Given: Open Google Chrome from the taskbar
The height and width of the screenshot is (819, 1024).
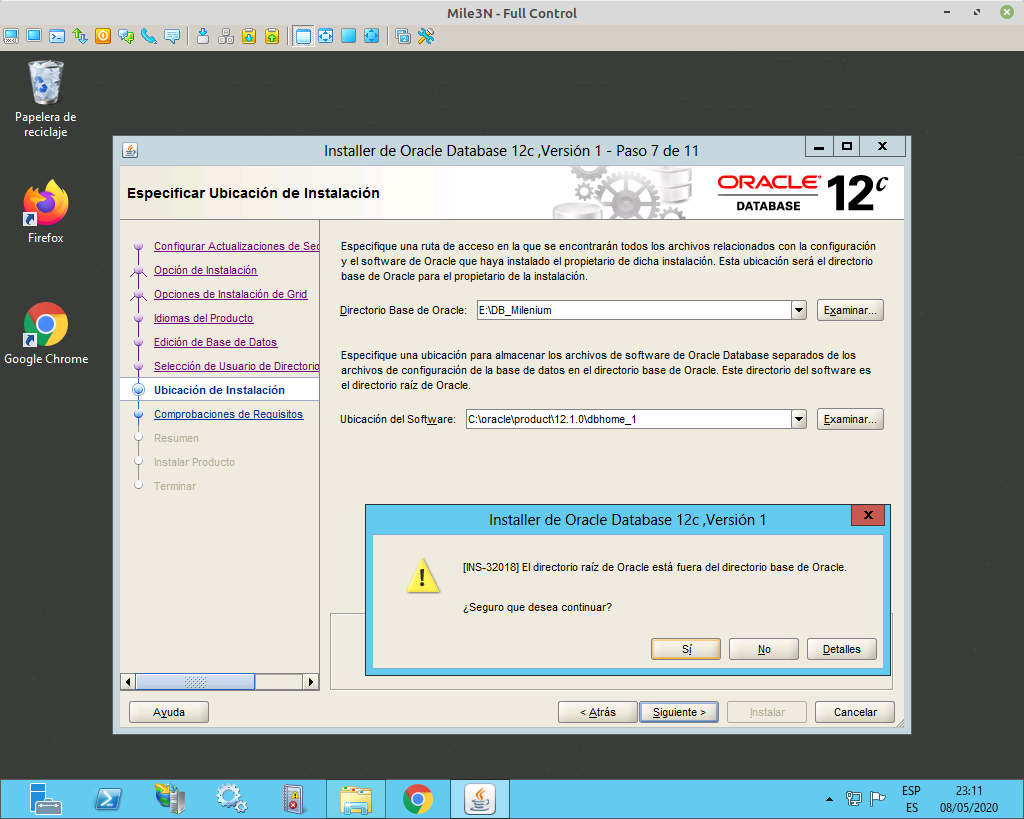Looking at the screenshot, I should tap(417, 798).
